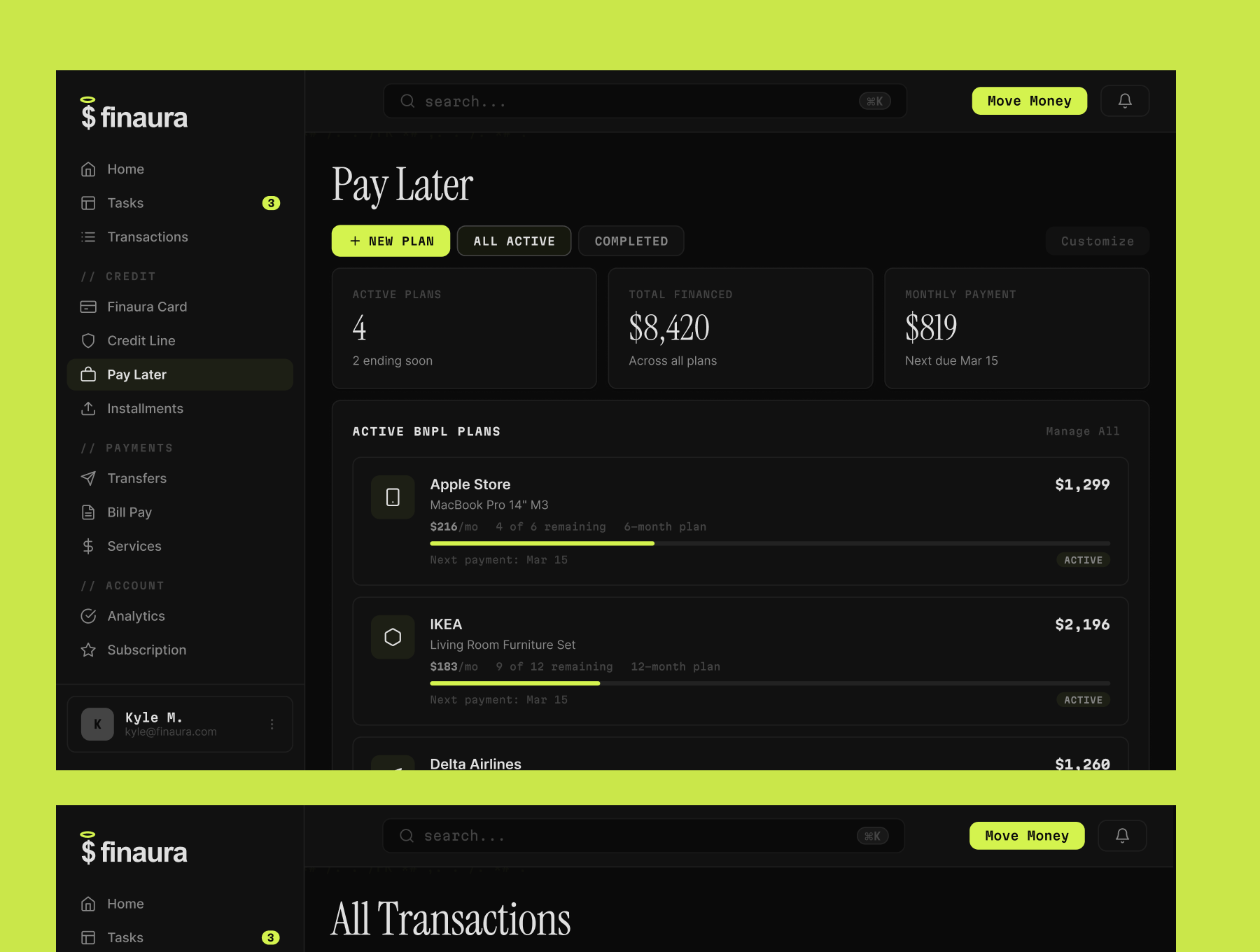The image size is (1260, 952).
Task: Open Kyle M.'s profile options menu
Action: 272,724
